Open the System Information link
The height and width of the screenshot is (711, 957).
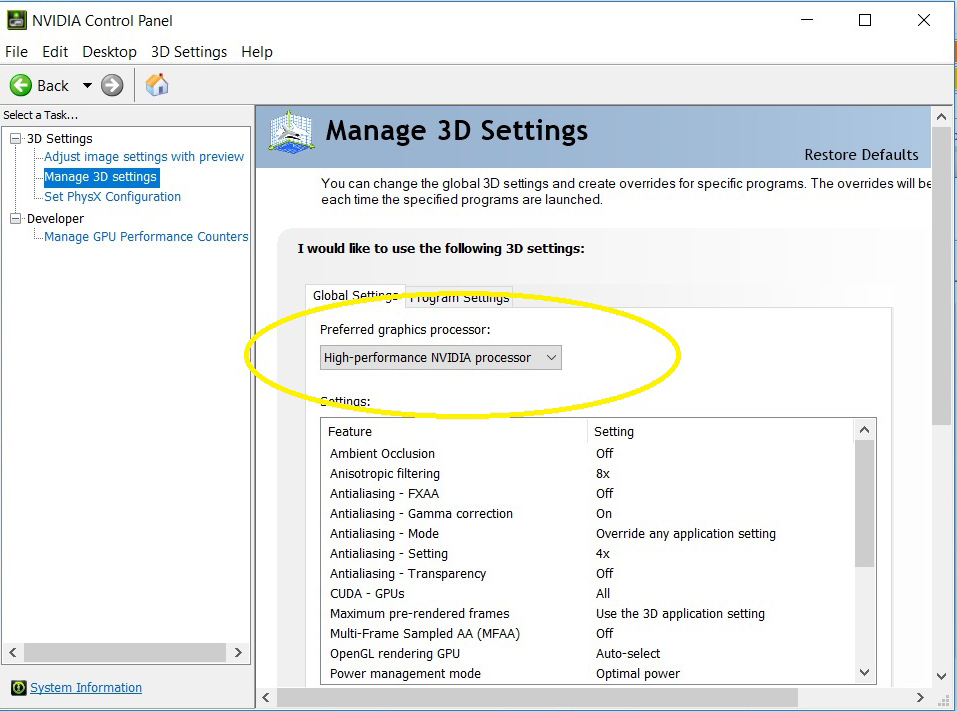click(86, 688)
